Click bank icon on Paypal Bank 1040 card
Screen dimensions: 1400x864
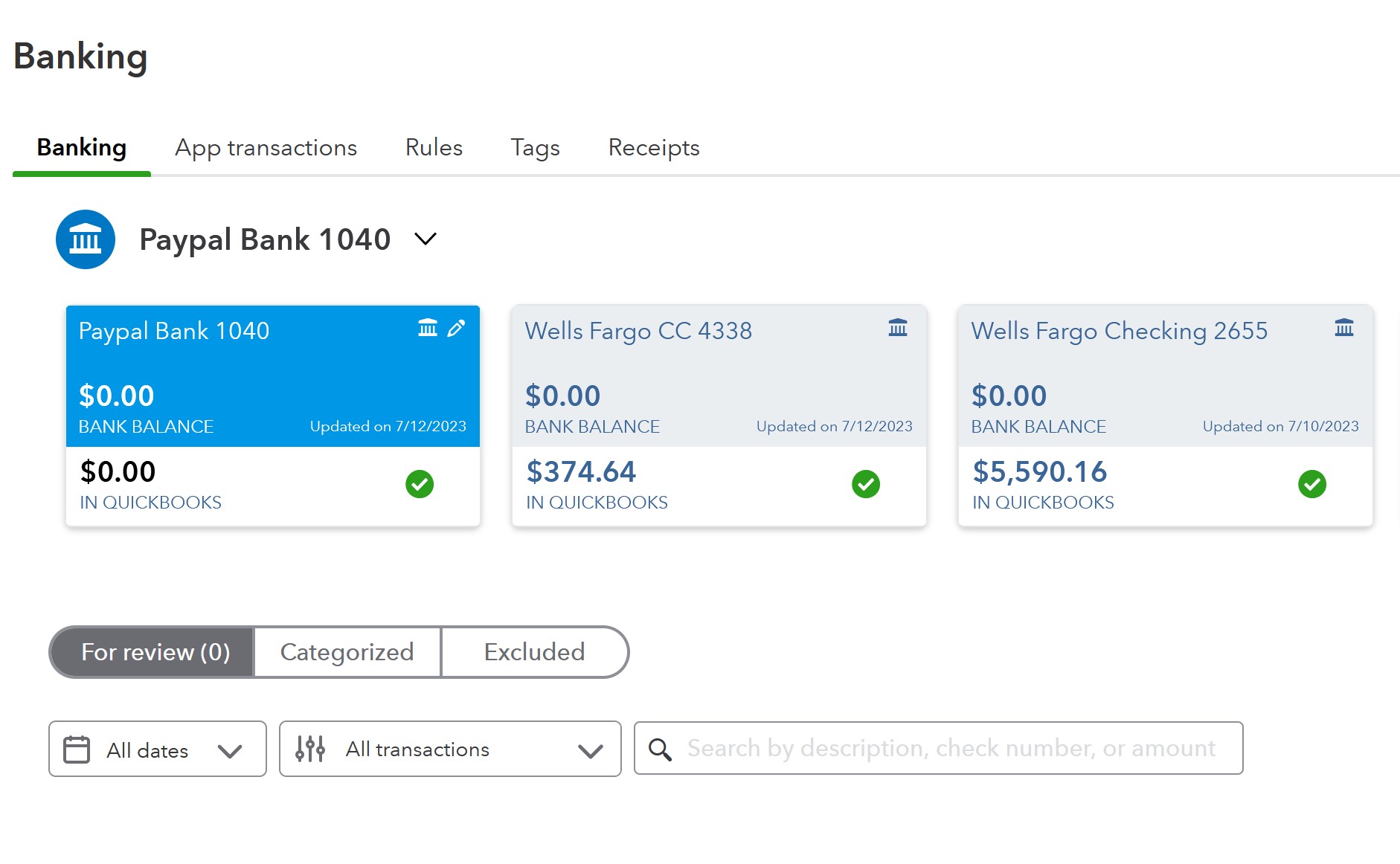[x=428, y=328]
